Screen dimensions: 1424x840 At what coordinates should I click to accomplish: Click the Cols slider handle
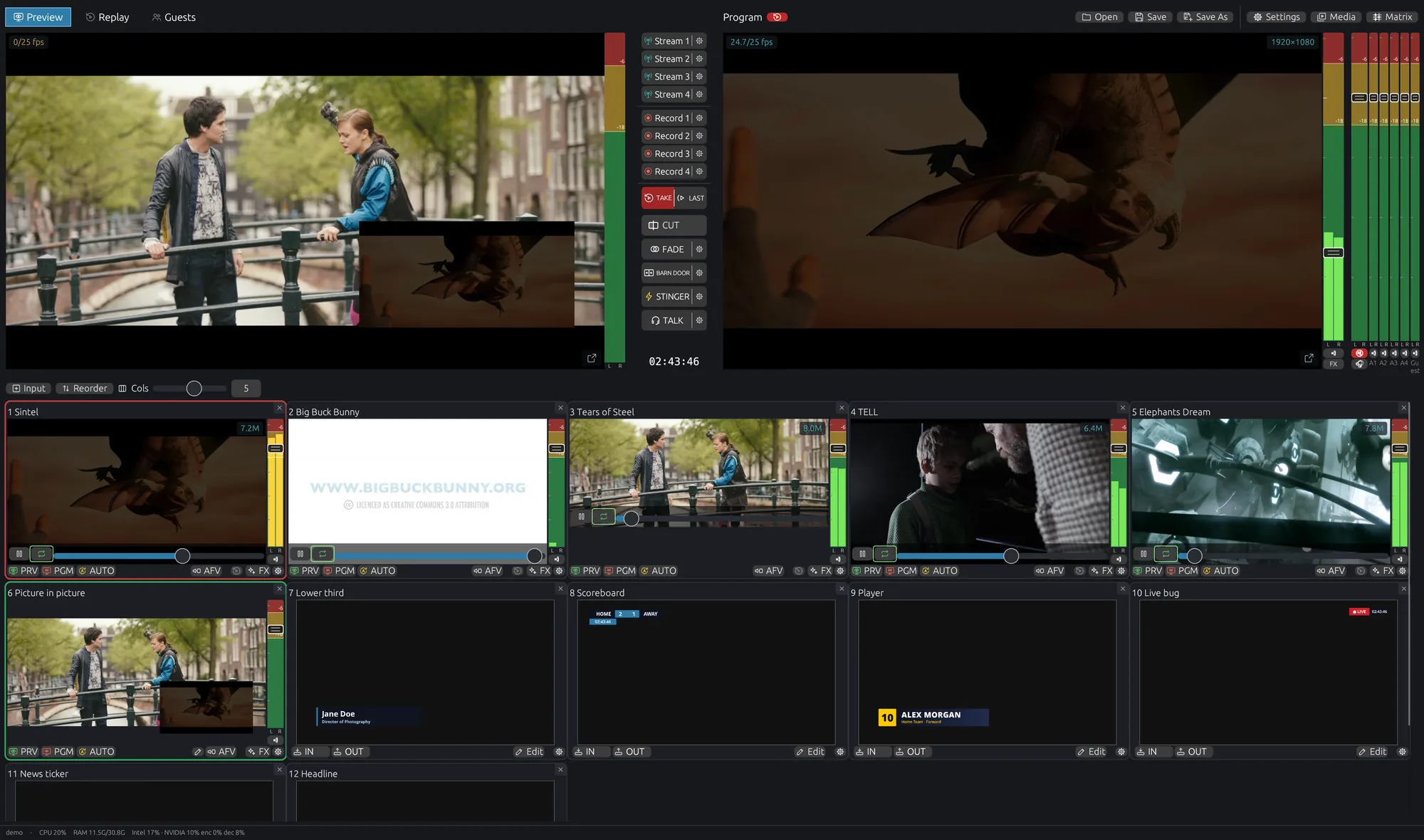[194, 389]
